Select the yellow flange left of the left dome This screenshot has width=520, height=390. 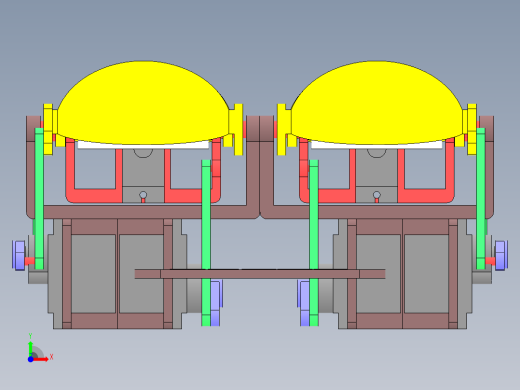[48, 129]
